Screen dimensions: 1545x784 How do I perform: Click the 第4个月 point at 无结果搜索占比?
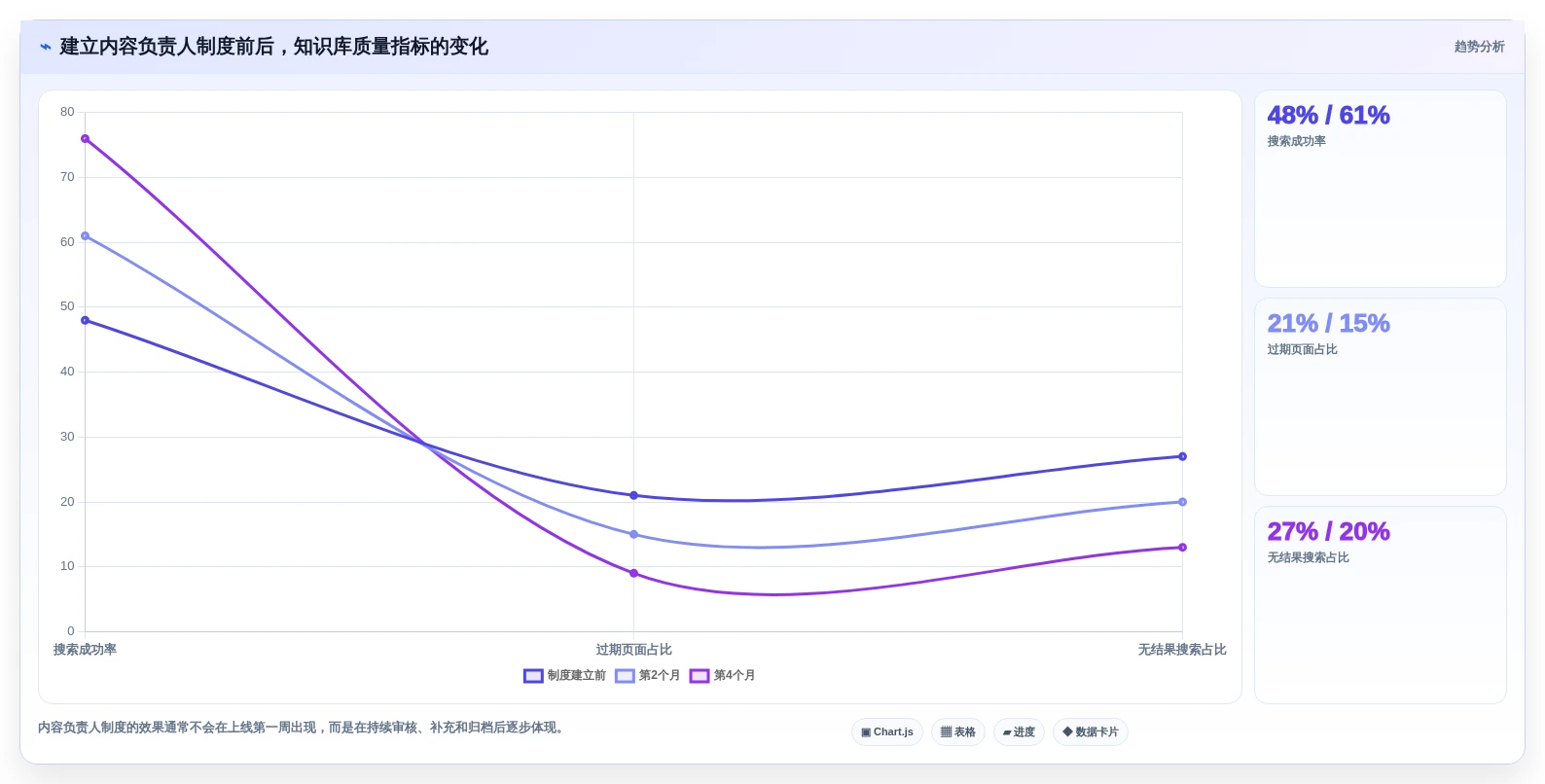point(1182,548)
